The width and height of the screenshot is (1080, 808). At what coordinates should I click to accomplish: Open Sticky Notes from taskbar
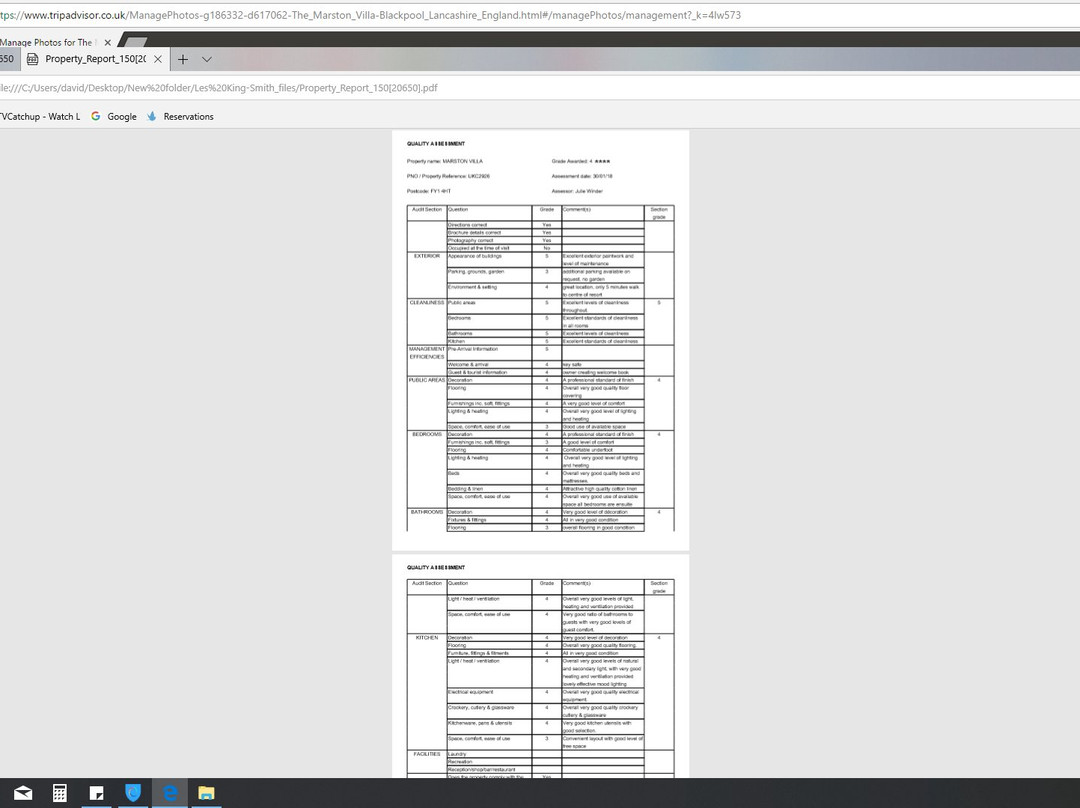(x=97, y=793)
